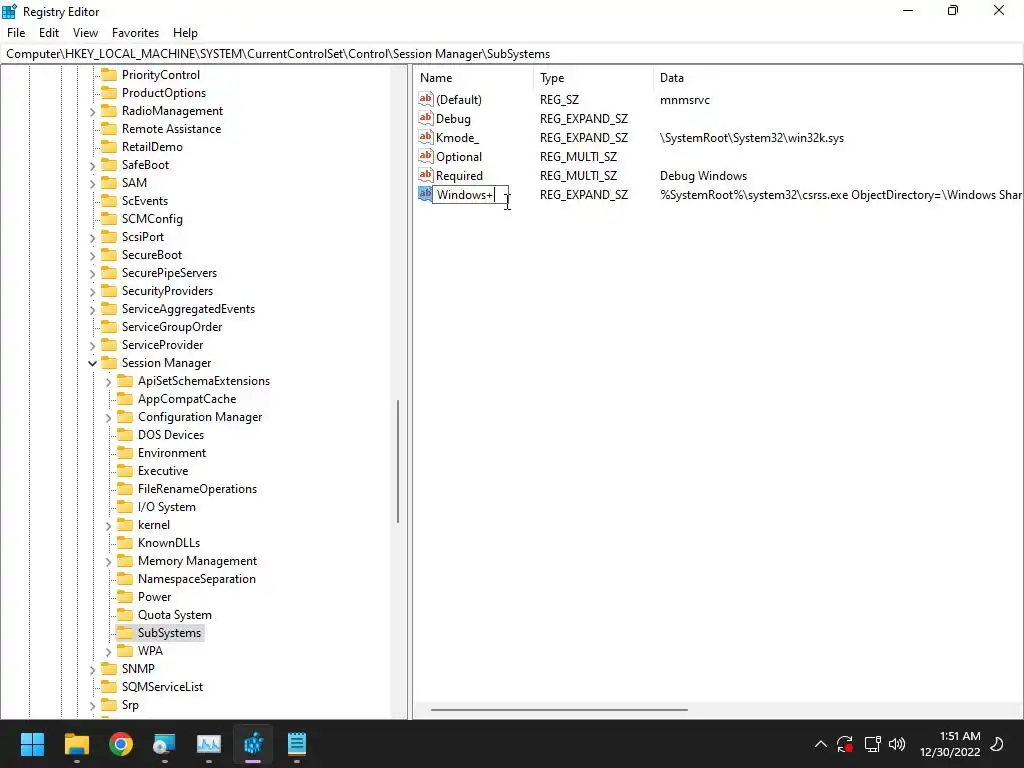The height and width of the screenshot is (768, 1024).
Task: Click the network tray icon
Action: pyautogui.click(x=872, y=743)
